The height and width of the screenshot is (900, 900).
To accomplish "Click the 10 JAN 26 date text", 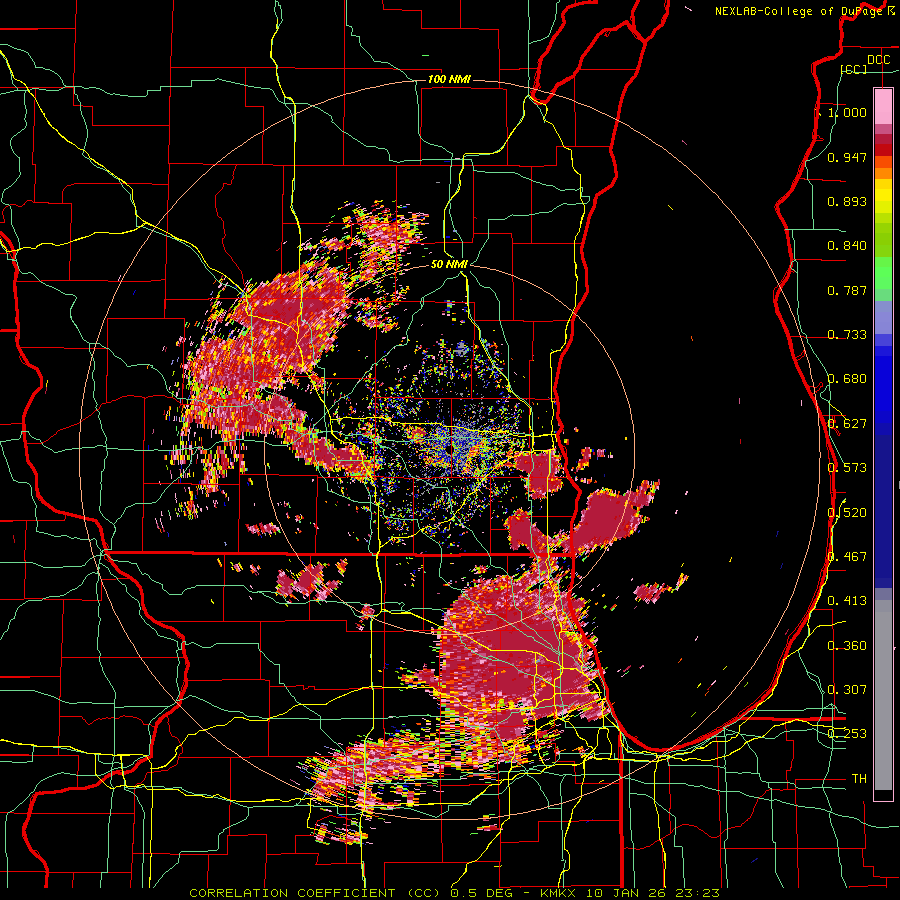I will click(628, 893).
